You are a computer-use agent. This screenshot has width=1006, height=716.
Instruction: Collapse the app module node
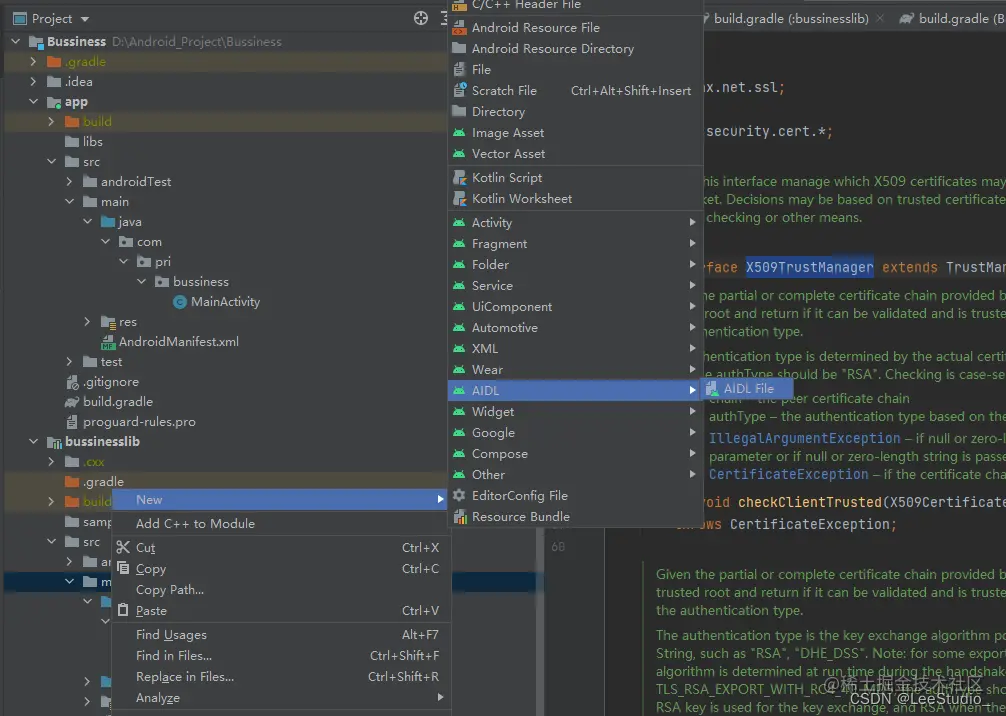[33, 101]
